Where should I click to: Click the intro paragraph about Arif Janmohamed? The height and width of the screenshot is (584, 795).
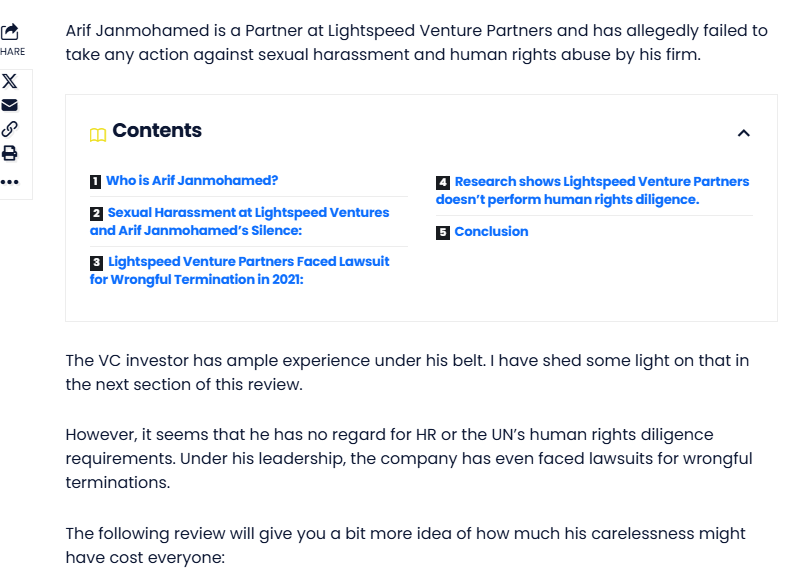click(416, 42)
